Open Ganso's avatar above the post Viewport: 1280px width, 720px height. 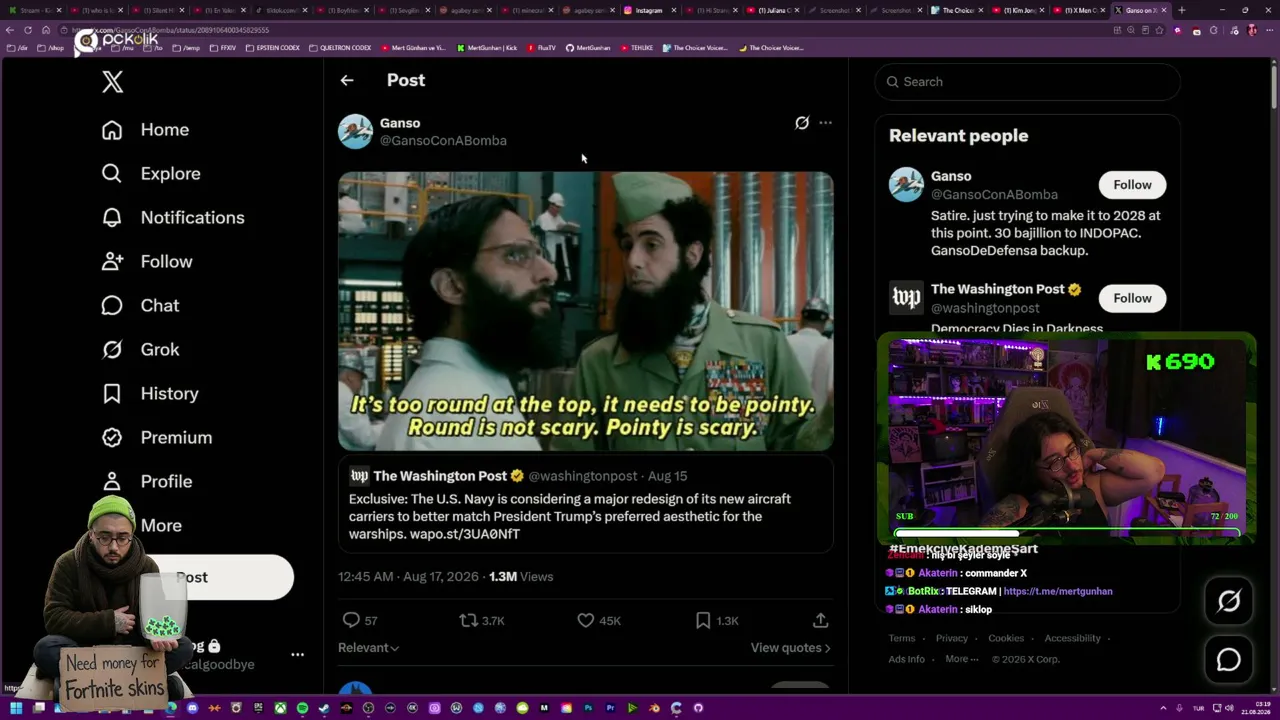(355, 131)
